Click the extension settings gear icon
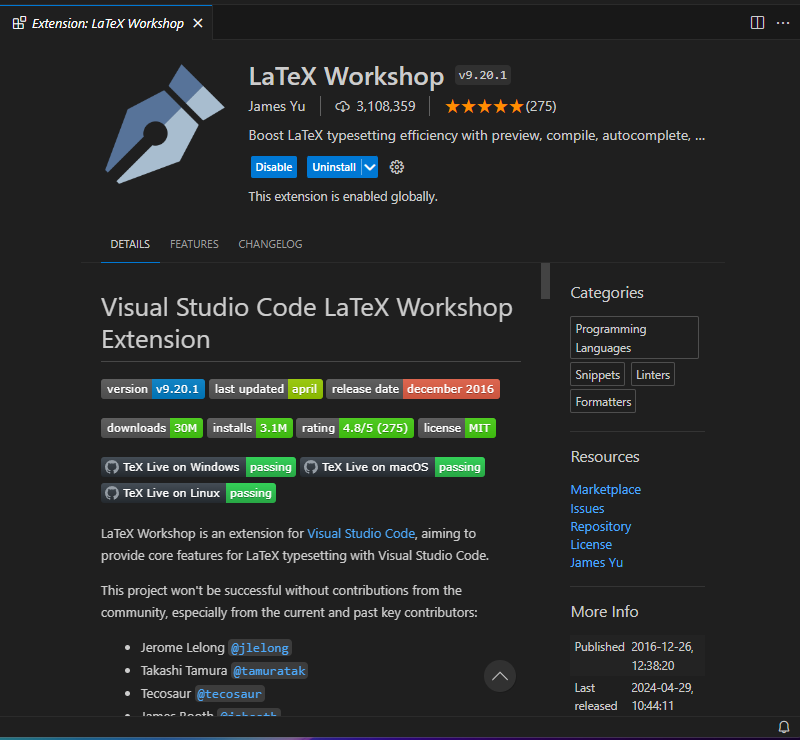The image size is (800, 740). 396,167
